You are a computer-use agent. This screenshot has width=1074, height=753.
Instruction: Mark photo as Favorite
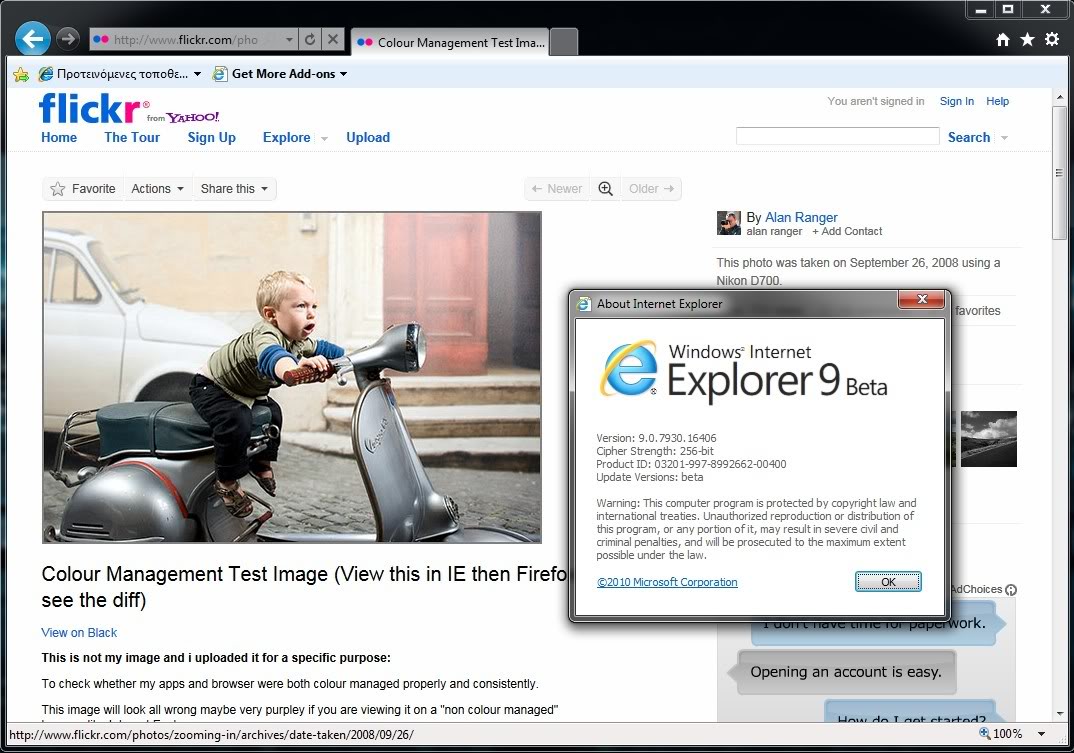click(82, 189)
